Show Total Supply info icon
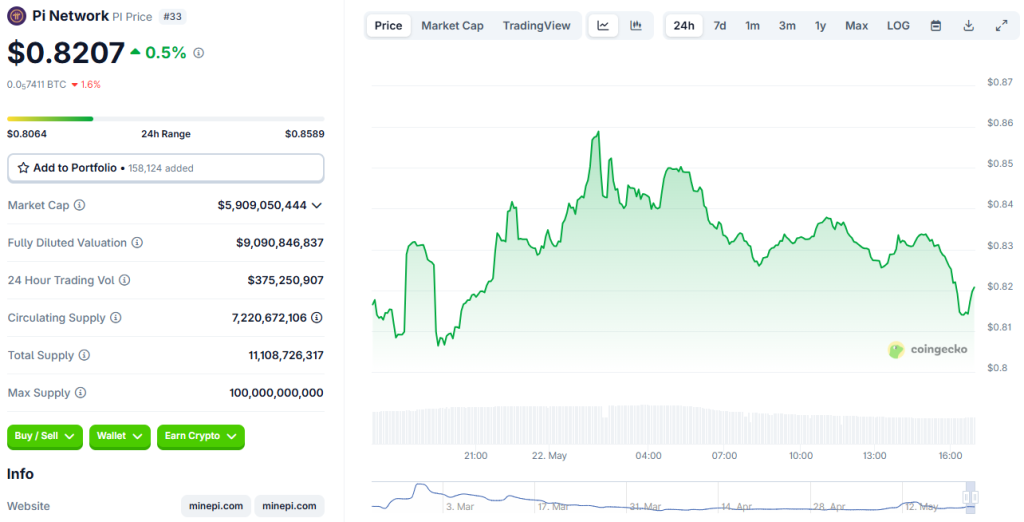This screenshot has height=522, width=1024. pyautogui.click(x=84, y=355)
